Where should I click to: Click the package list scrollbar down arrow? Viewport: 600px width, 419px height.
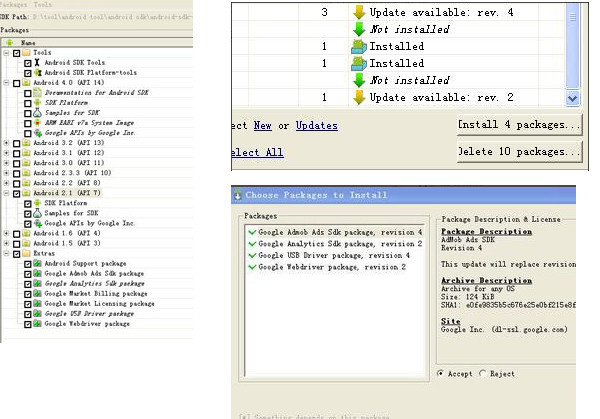pyautogui.click(x=572, y=99)
